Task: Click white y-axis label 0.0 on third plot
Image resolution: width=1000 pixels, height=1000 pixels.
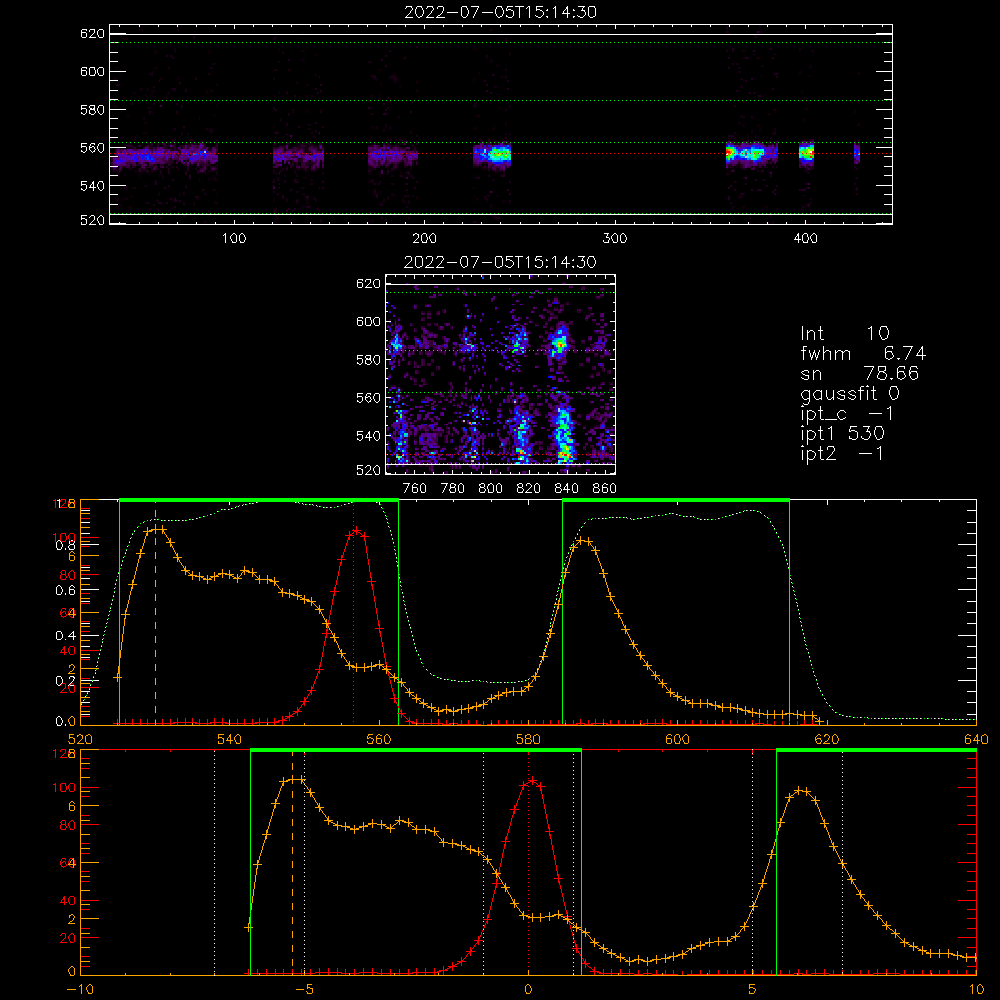Action: pos(66,721)
